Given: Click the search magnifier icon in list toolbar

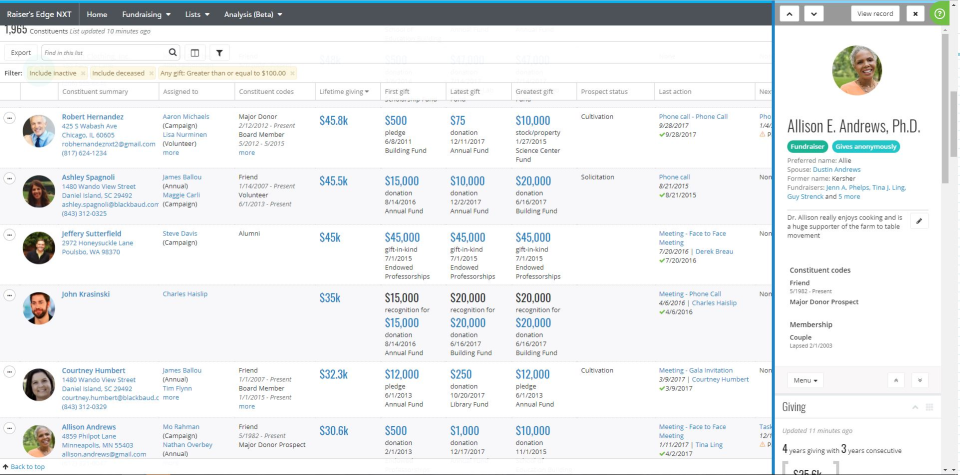Looking at the screenshot, I should pos(173,53).
